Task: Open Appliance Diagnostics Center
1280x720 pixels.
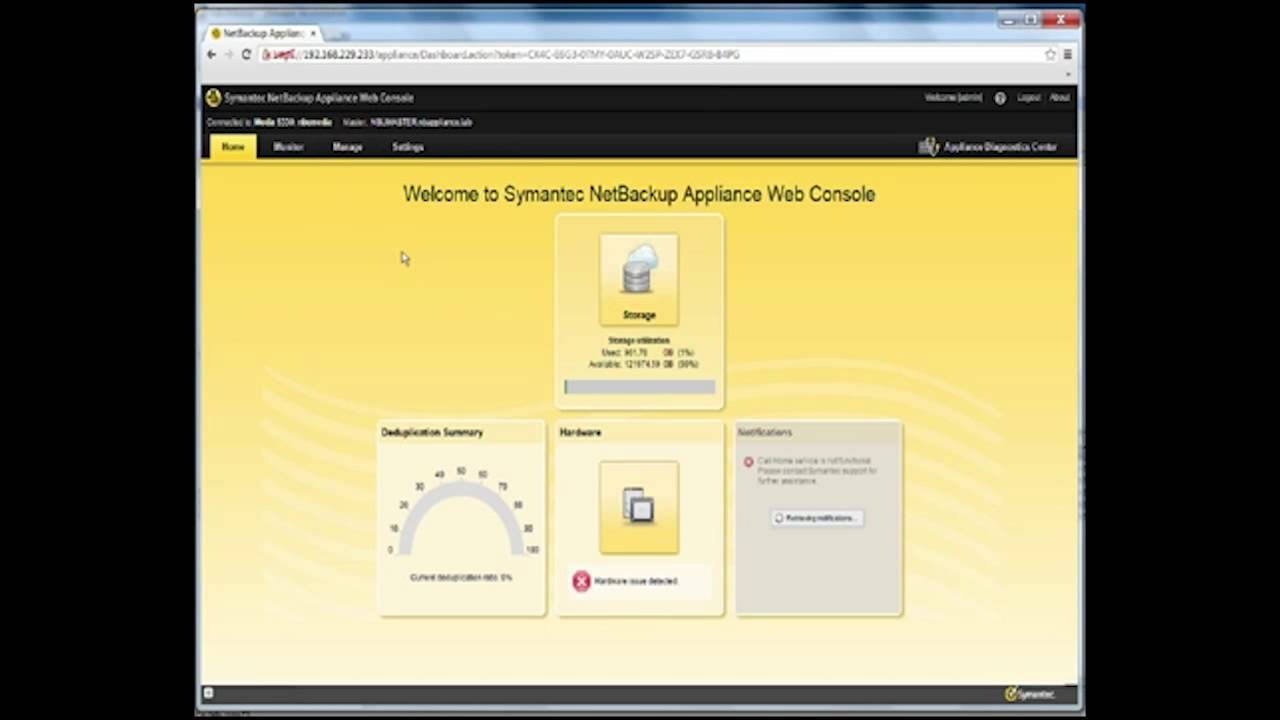Action: [988, 147]
